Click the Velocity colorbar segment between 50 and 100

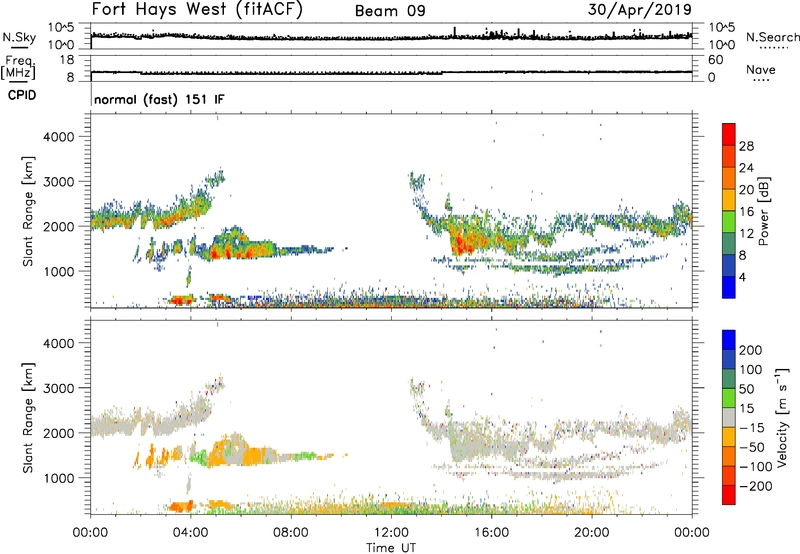729,379
